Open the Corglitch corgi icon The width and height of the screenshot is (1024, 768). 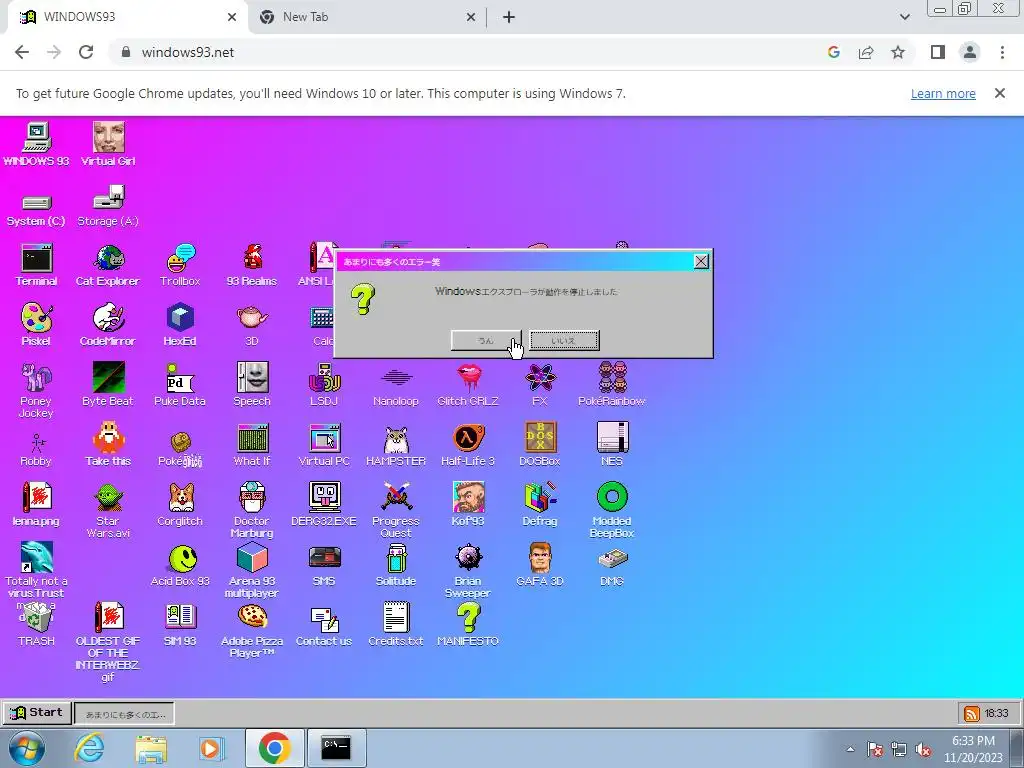point(180,505)
